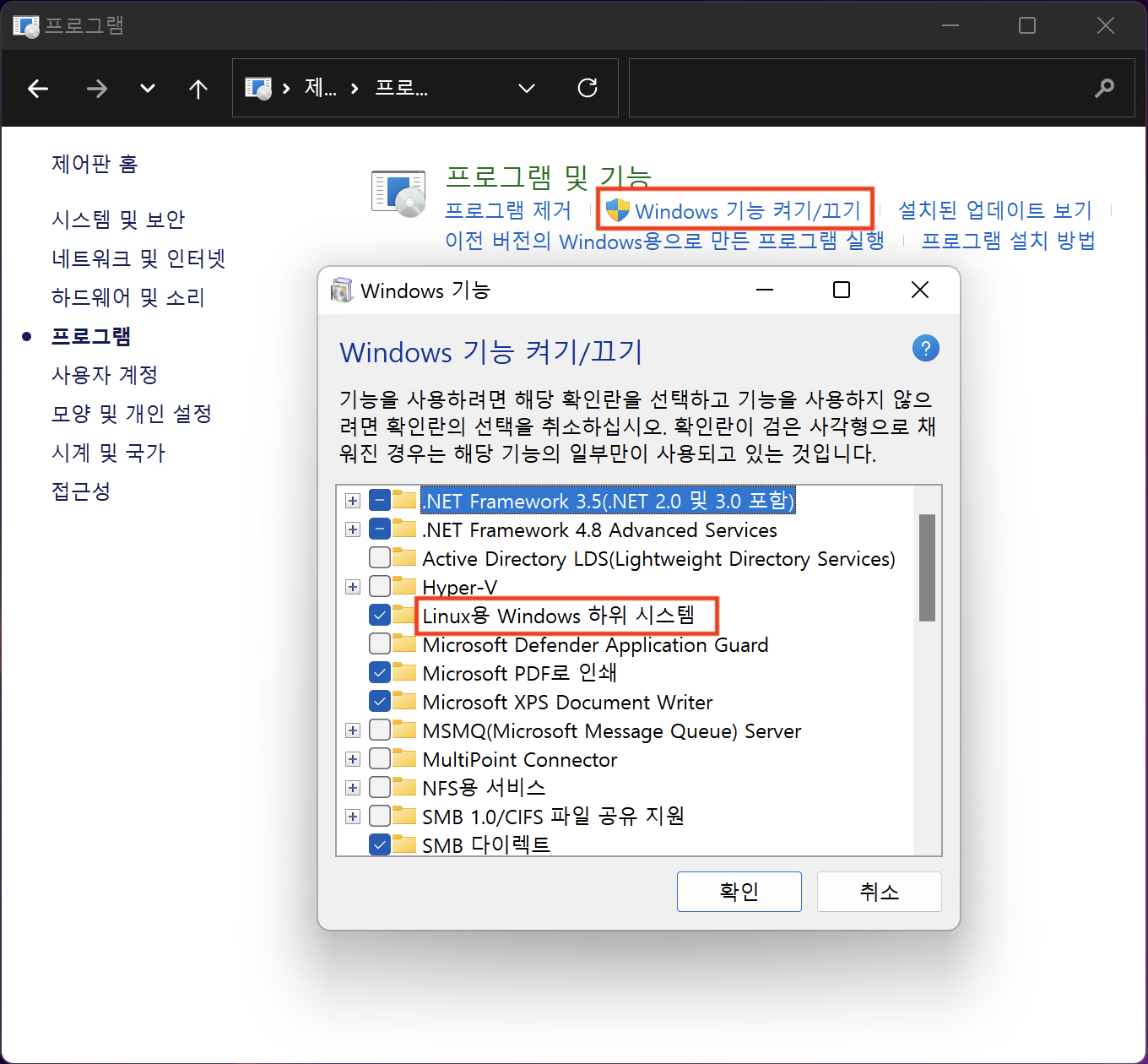The width and height of the screenshot is (1148, 1064).
Task: Enable Active Directory LDS feature
Action: pyautogui.click(x=379, y=557)
